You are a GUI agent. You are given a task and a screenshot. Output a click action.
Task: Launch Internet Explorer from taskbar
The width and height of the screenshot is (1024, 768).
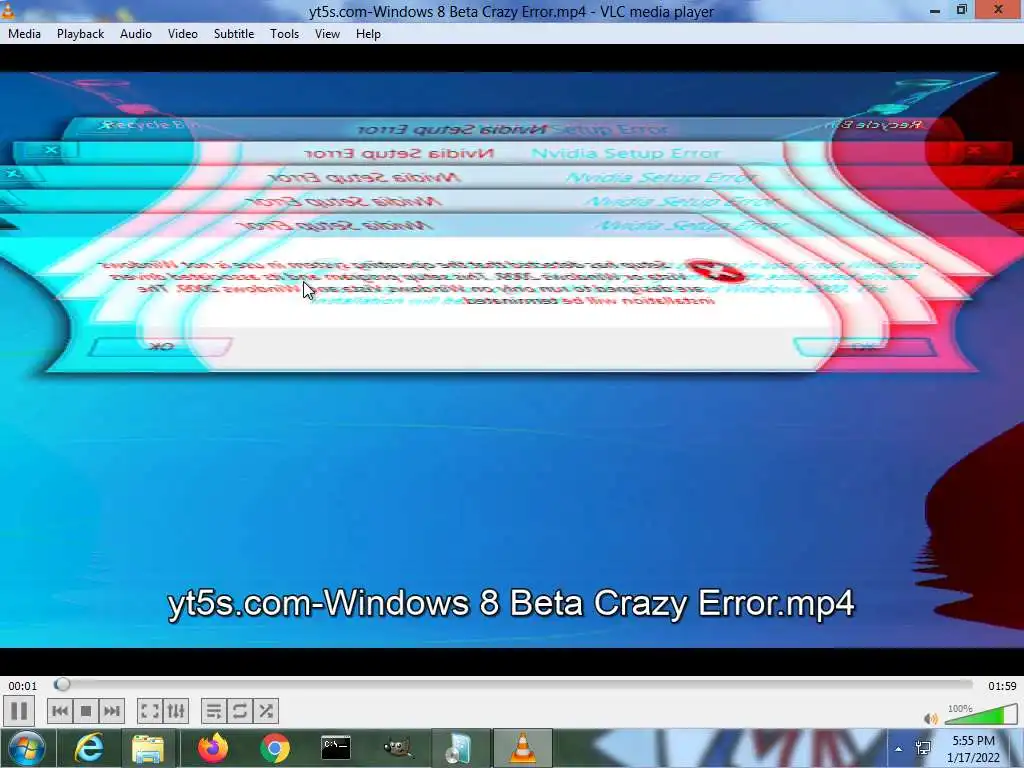pyautogui.click(x=88, y=748)
